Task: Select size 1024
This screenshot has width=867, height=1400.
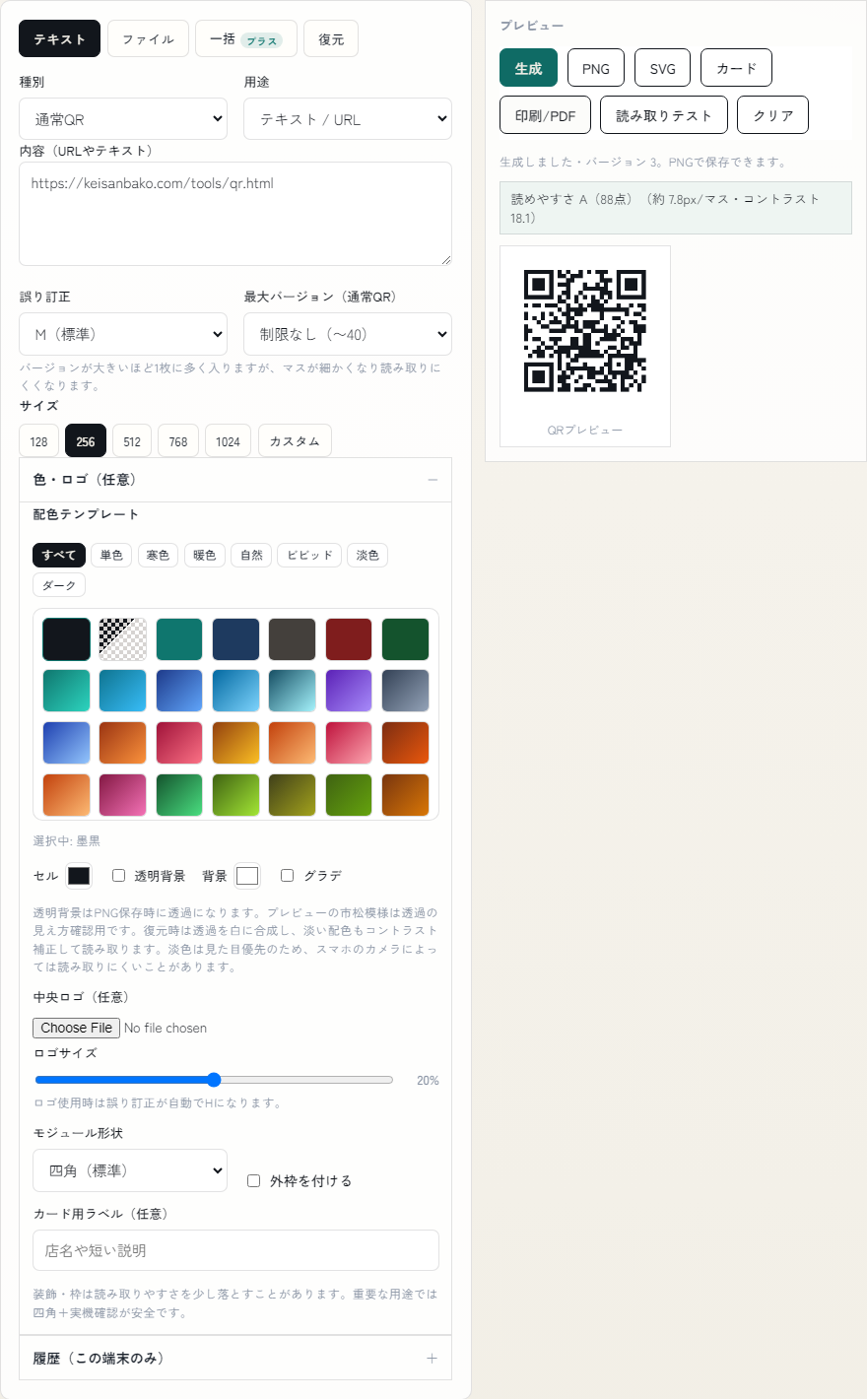Action: pyautogui.click(x=228, y=441)
